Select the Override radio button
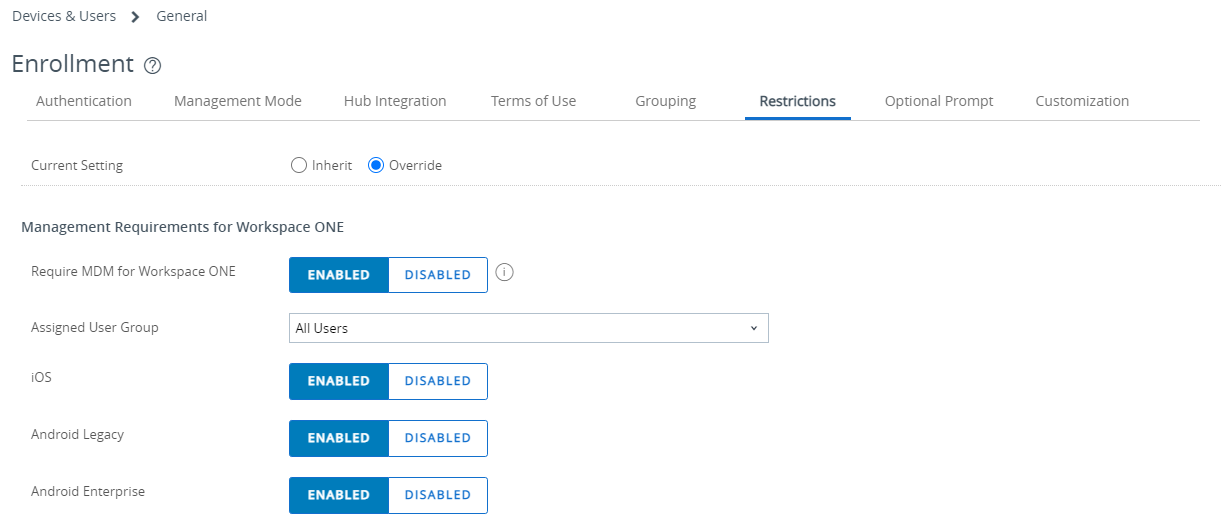The height and width of the screenshot is (532, 1230). point(376,165)
